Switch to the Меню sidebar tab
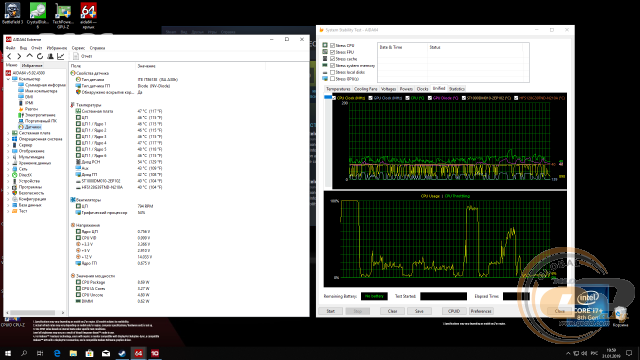Screen dimensions: 640x360 (x=11, y=65)
